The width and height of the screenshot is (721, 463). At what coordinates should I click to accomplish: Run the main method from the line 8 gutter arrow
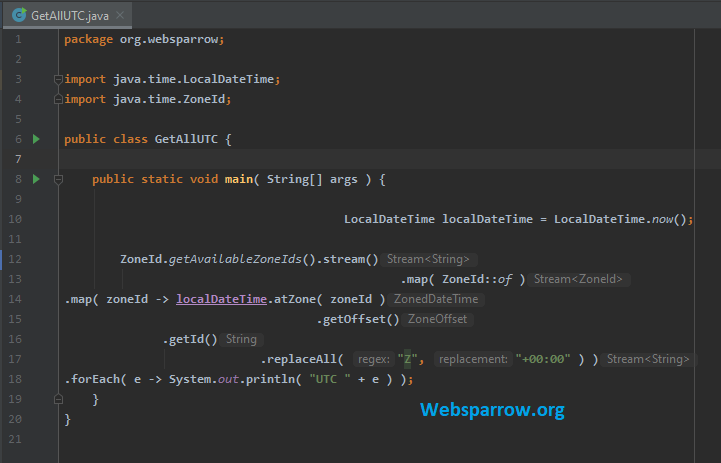coord(36,179)
